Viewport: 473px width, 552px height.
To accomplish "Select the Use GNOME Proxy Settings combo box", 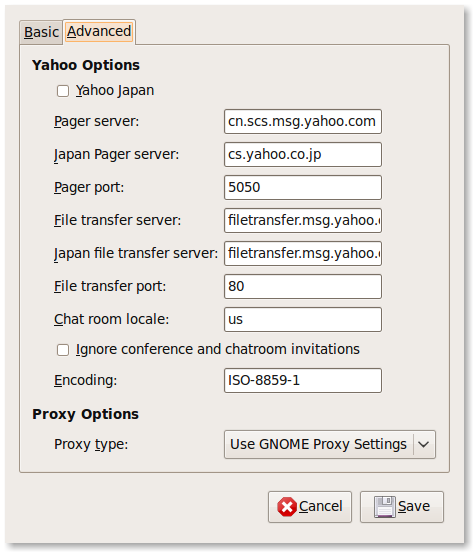I will tap(330, 445).
